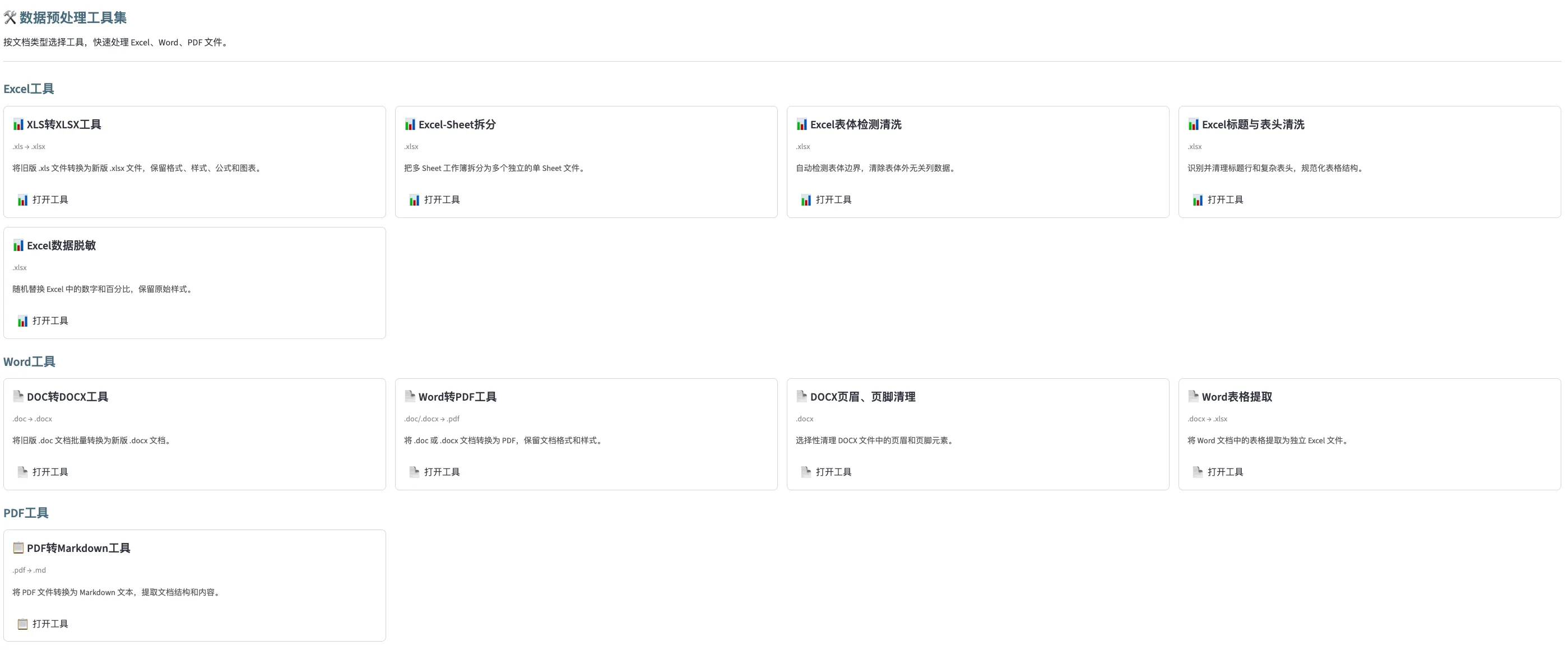Select the Excel工具 section heading

pyautogui.click(x=29, y=89)
